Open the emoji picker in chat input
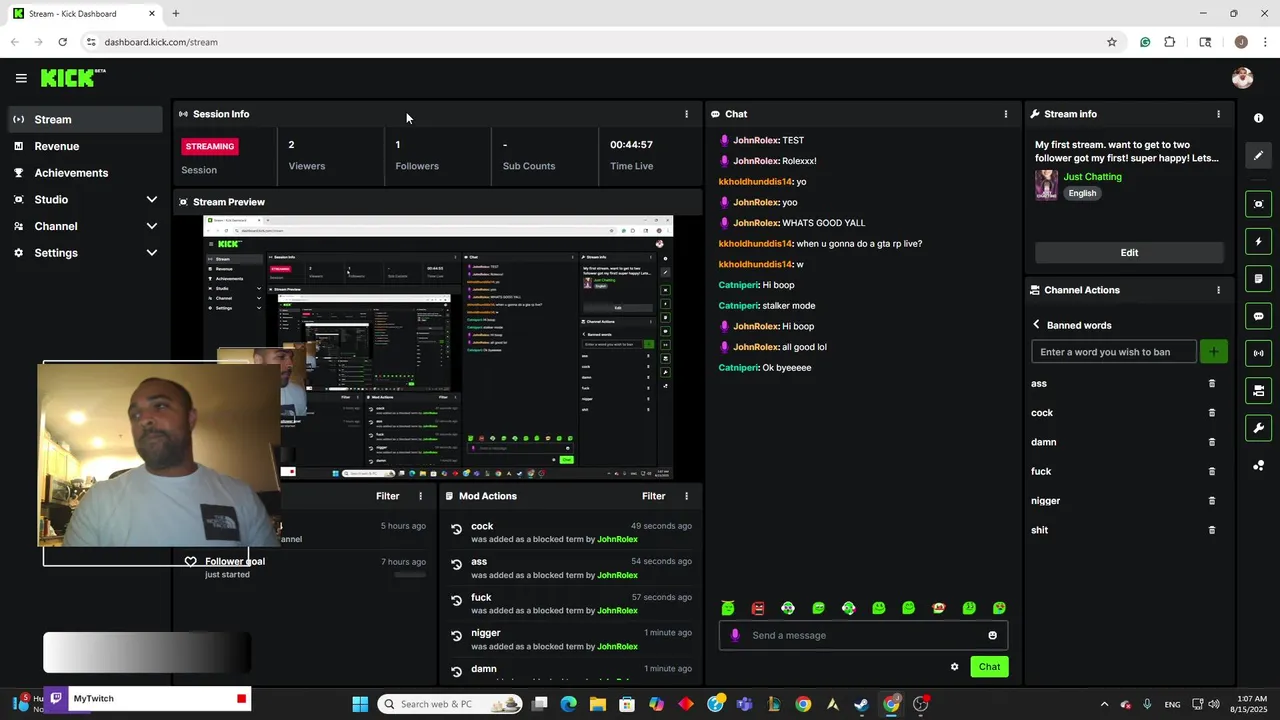 pos(992,635)
